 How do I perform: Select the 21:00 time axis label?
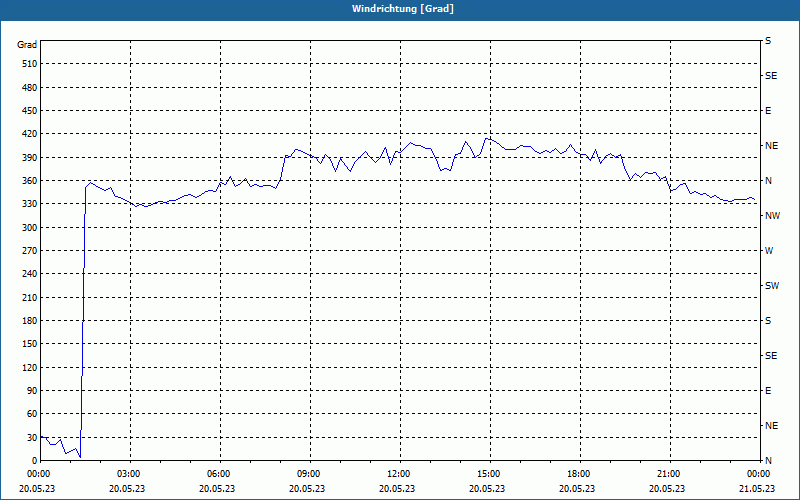click(x=667, y=474)
